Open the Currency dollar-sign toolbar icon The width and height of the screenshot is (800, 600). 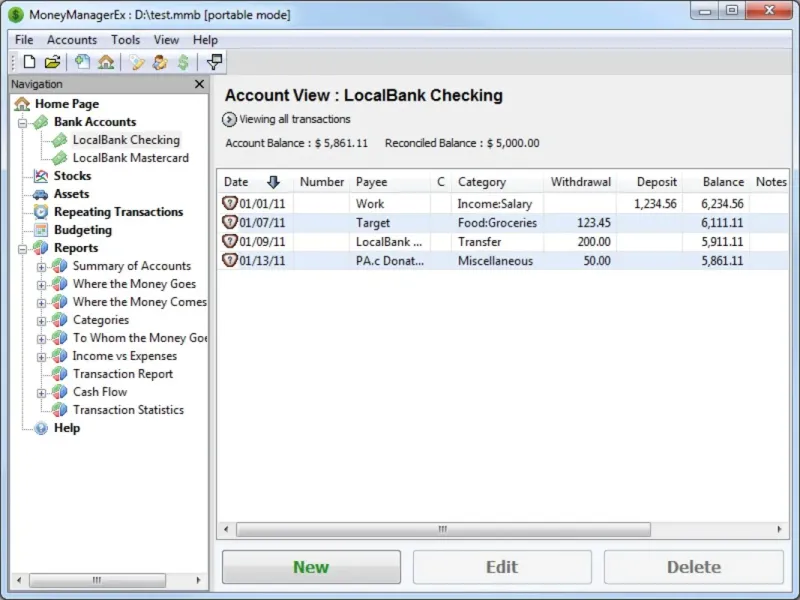point(183,62)
